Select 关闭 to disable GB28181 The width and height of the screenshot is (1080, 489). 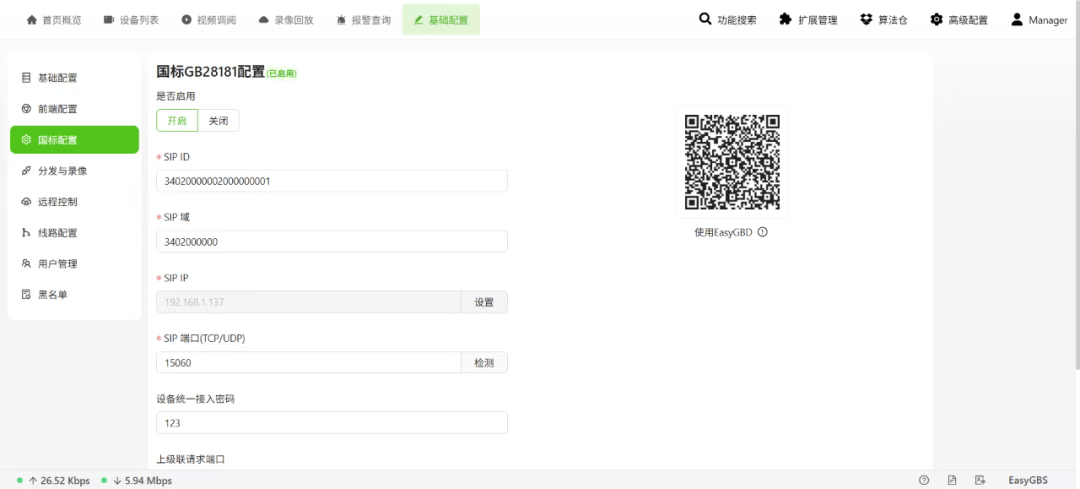pyautogui.click(x=218, y=120)
